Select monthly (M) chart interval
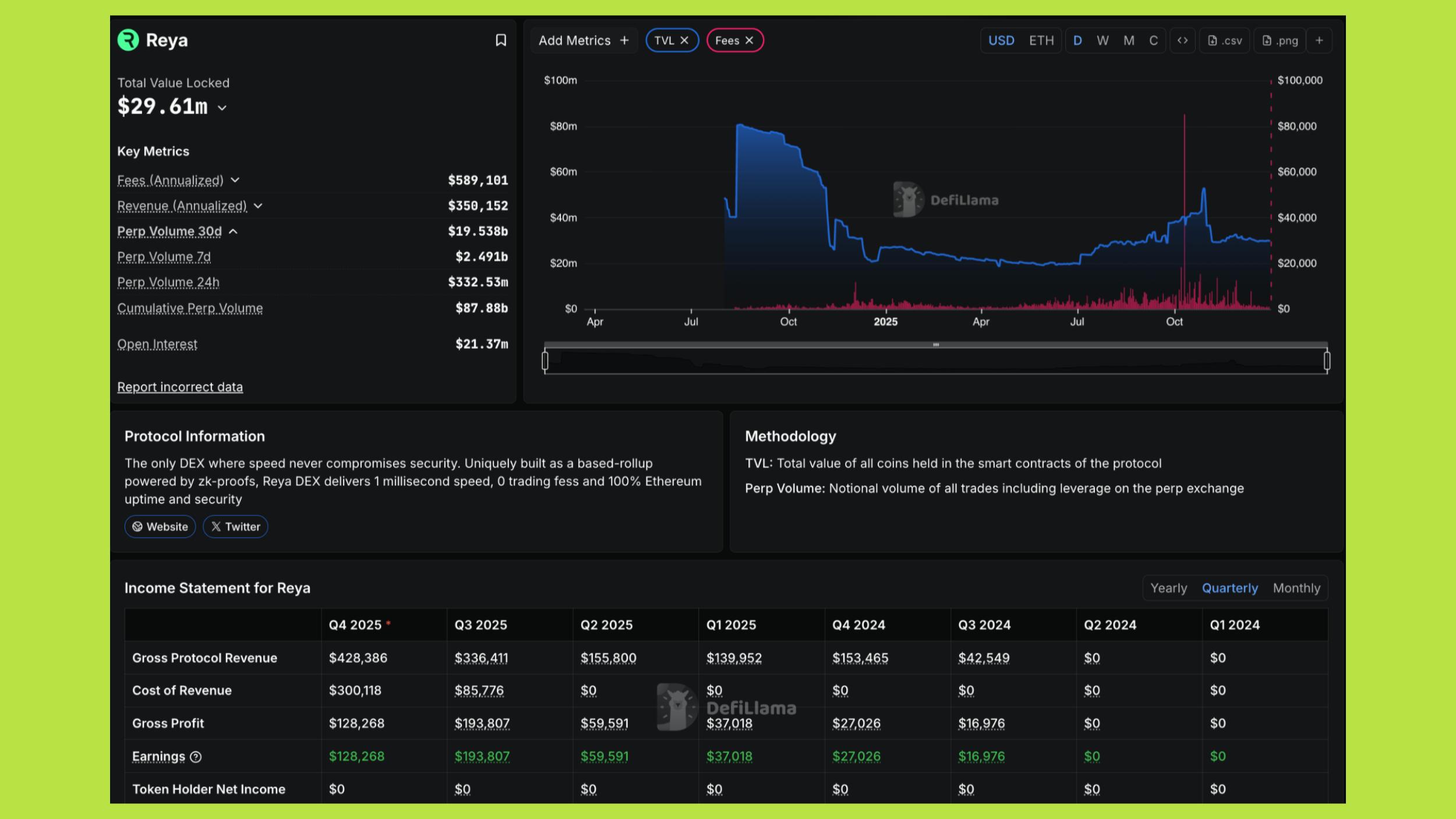Viewport: 1456px width, 819px height. (1129, 40)
